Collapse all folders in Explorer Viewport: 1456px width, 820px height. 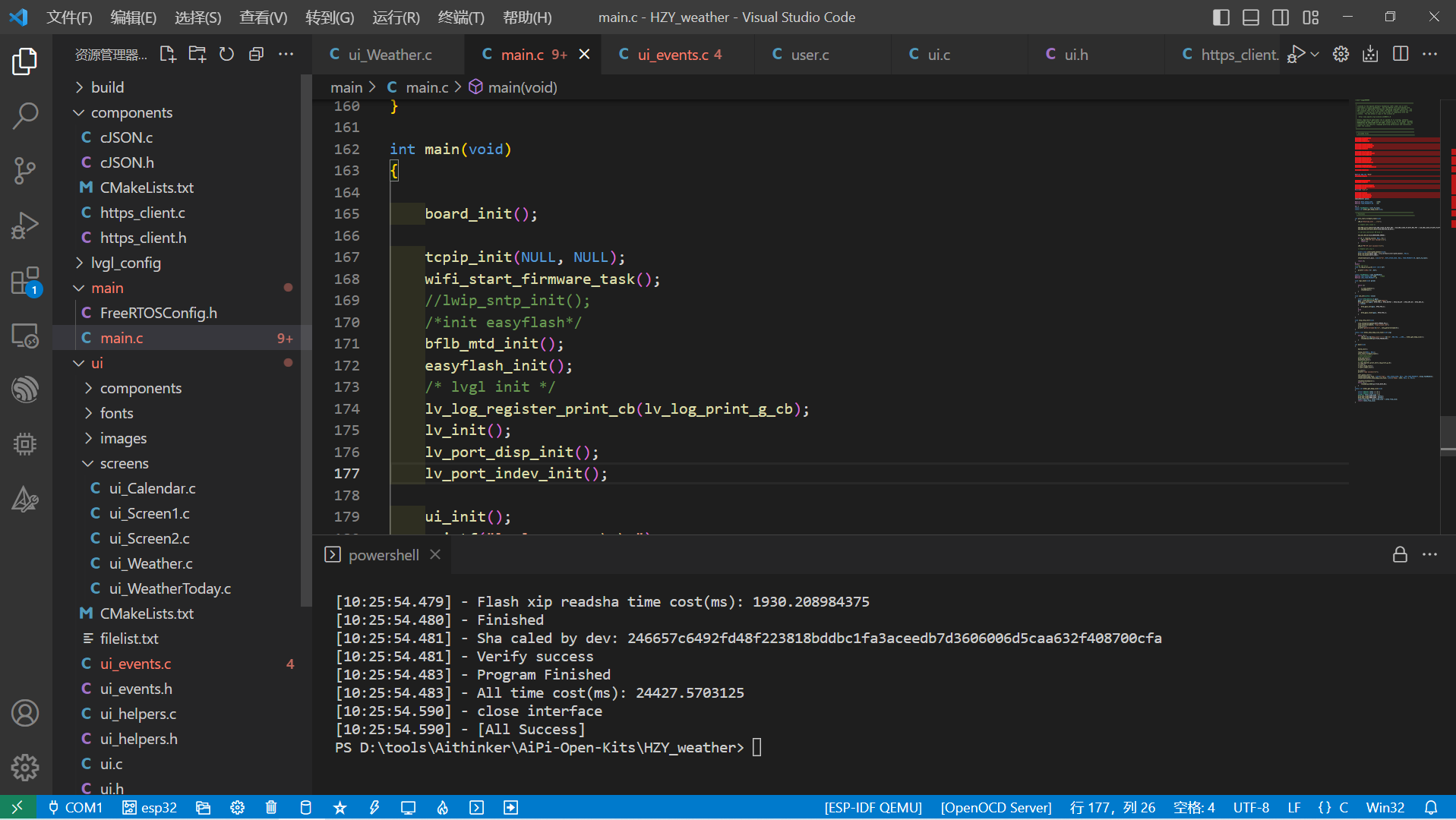256,55
